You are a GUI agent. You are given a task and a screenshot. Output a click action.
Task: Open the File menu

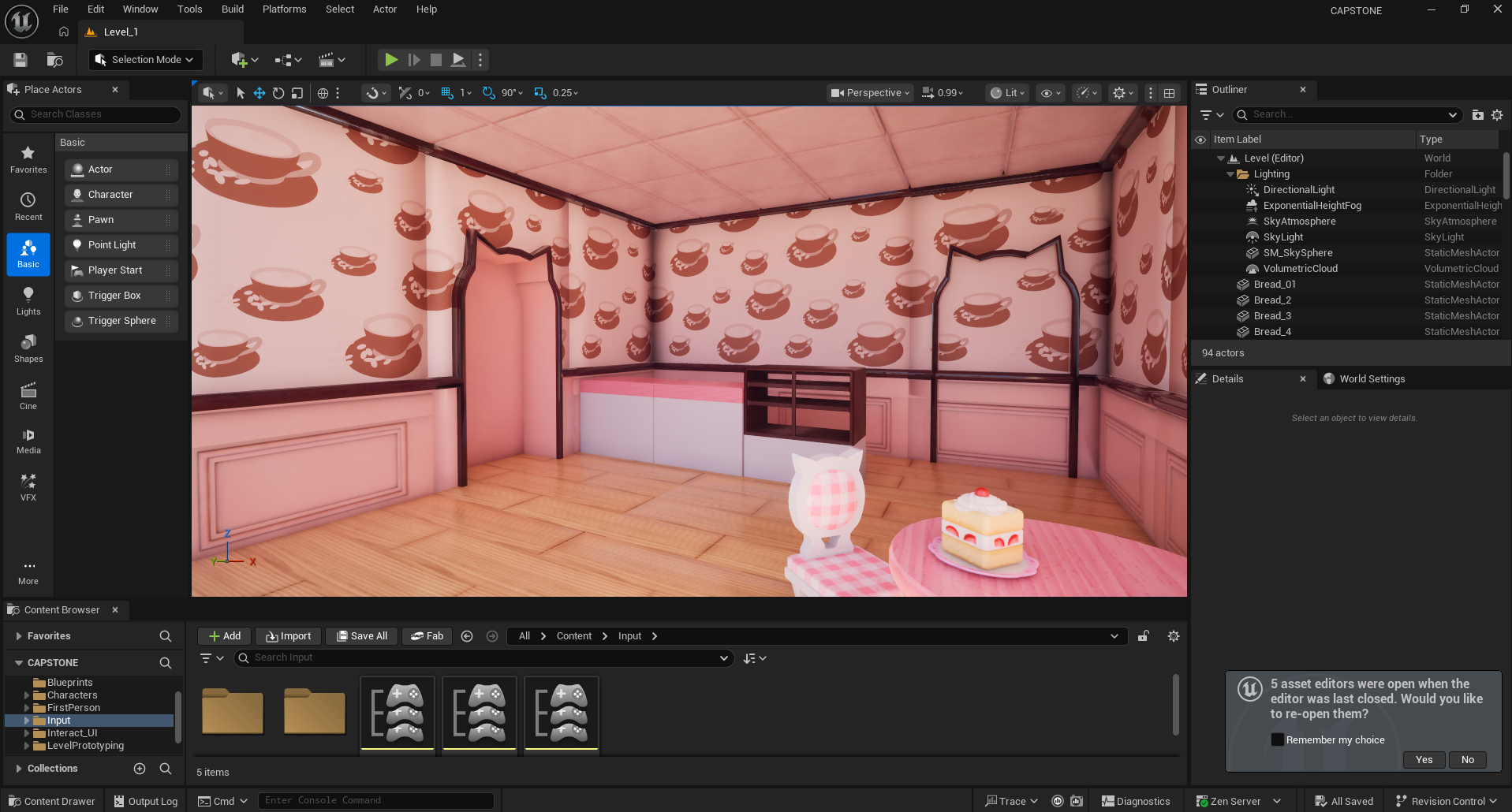coord(61,9)
